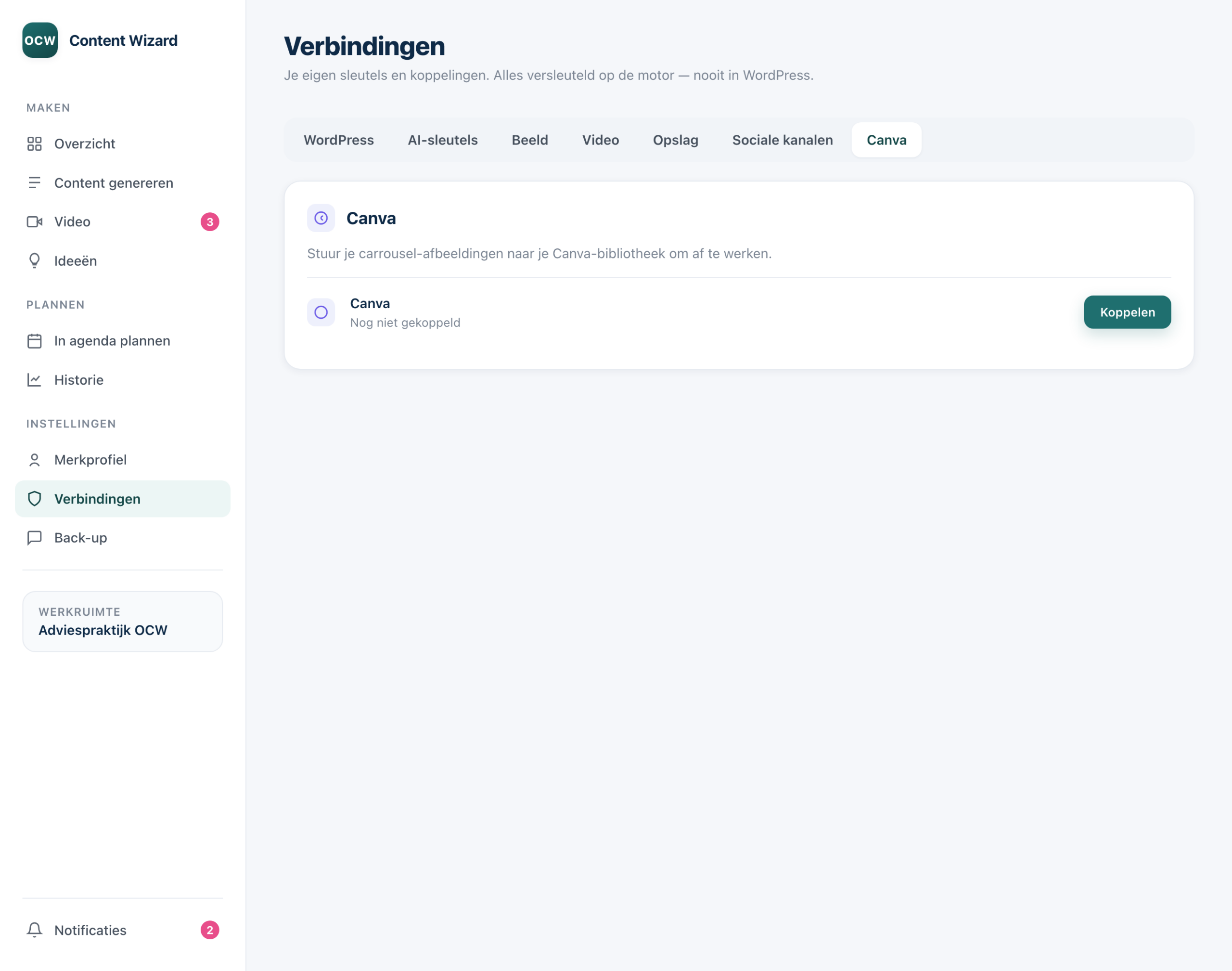Open the Ideeën section

click(x=123, y=260)
